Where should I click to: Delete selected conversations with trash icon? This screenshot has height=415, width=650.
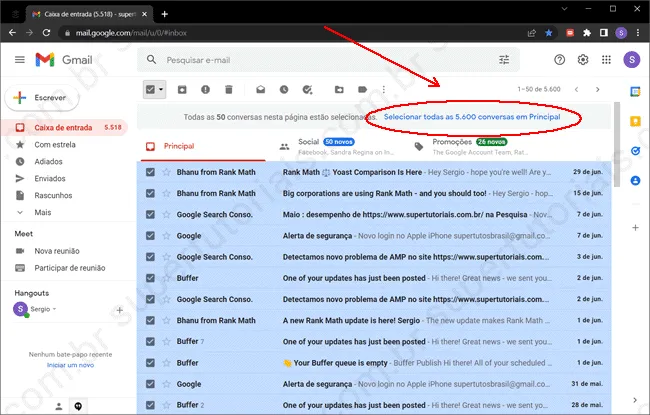click(x=229, y=89)
